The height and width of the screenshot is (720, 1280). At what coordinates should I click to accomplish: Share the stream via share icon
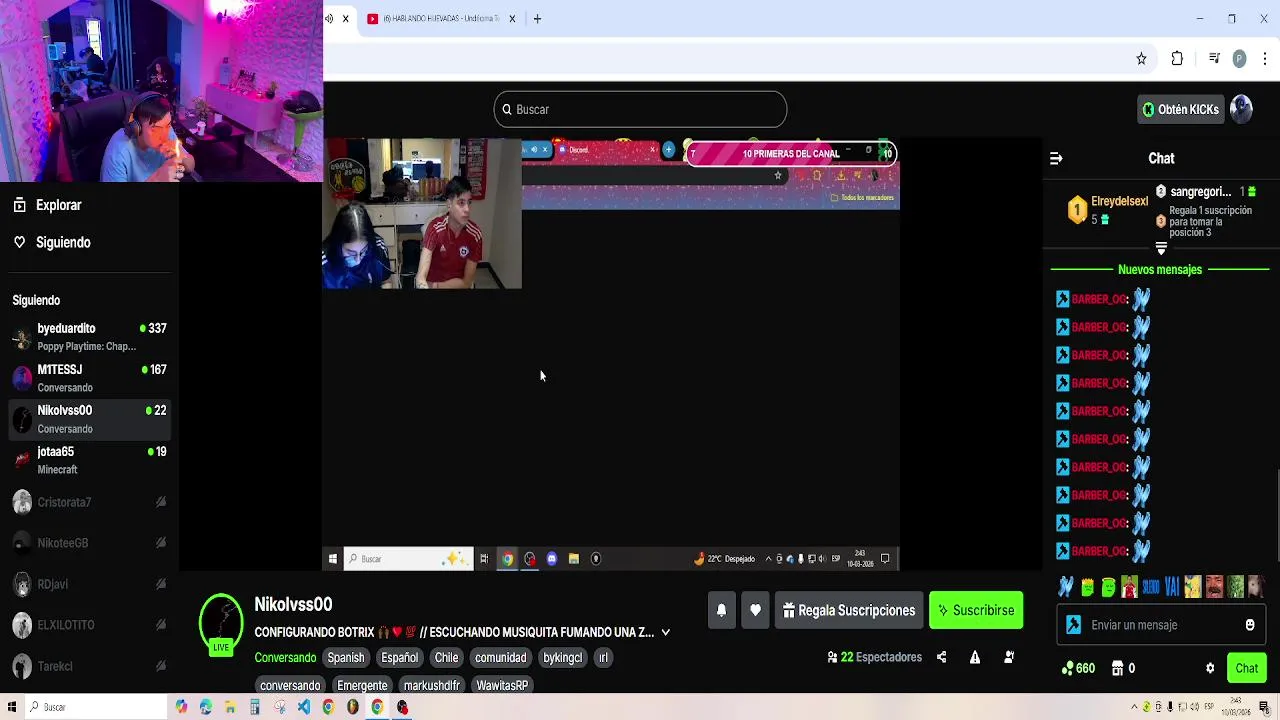(941, 657)
